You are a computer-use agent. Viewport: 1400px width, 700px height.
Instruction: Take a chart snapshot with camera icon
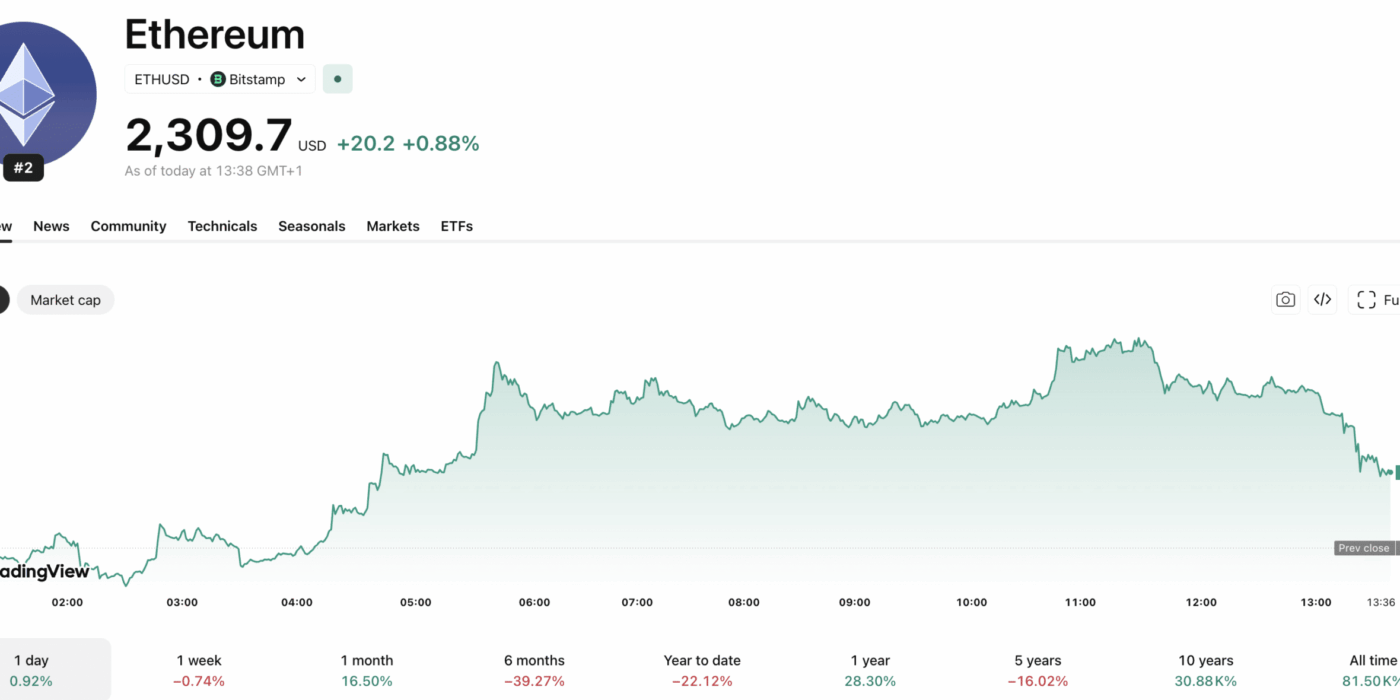tap(1285, 300)
